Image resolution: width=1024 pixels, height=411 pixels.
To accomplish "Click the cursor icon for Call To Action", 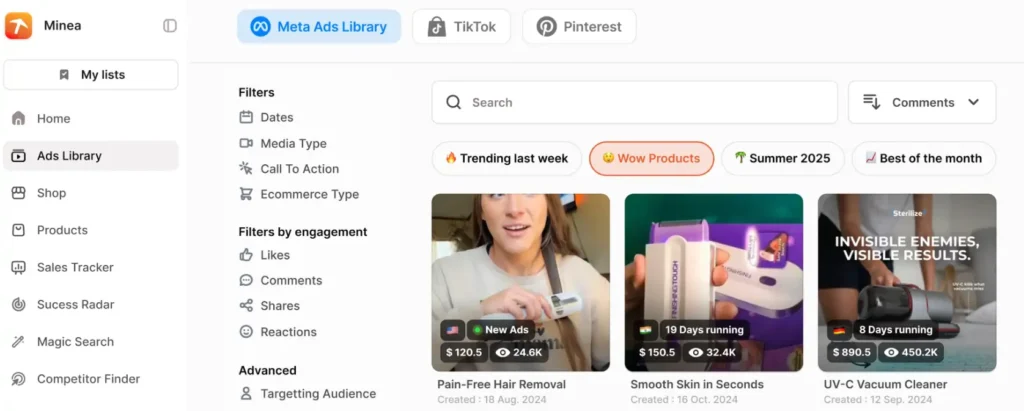I will (246, 169).
